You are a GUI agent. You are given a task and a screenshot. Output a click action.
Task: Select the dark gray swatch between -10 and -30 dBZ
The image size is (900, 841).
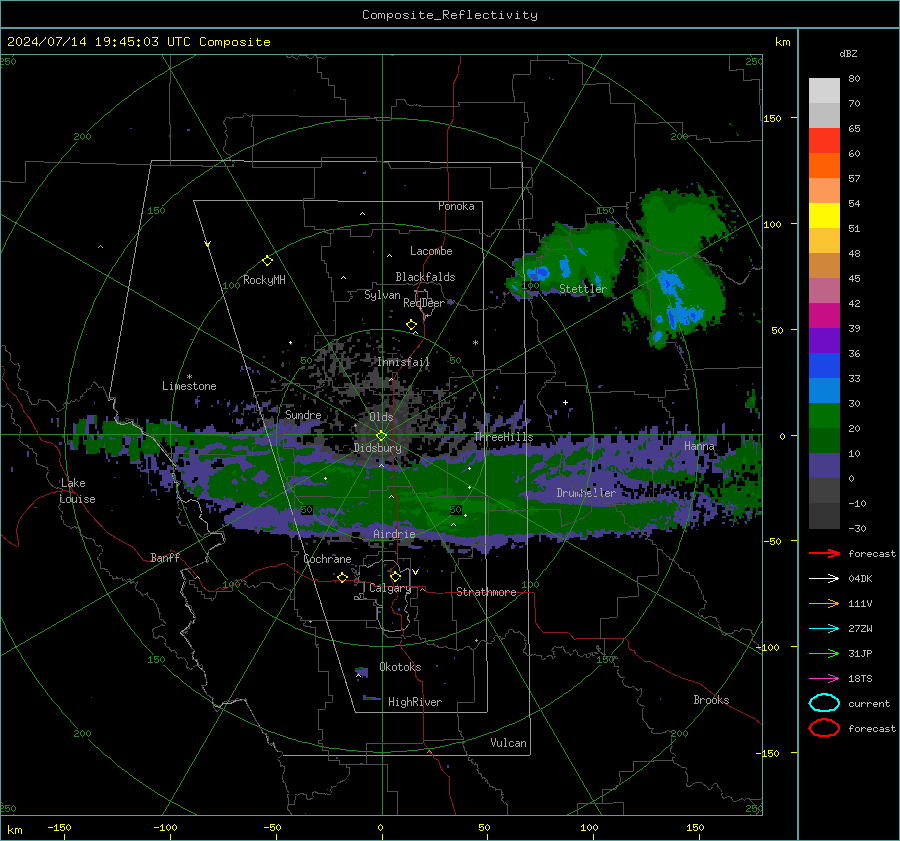(824, 515)
